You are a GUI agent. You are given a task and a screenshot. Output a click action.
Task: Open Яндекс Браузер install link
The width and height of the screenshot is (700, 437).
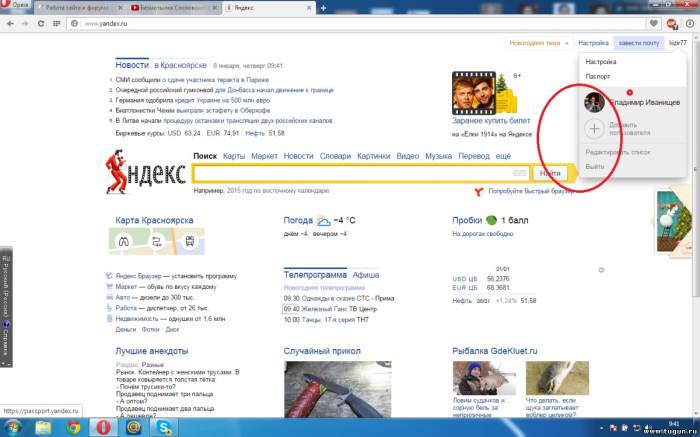click(138, 276)
